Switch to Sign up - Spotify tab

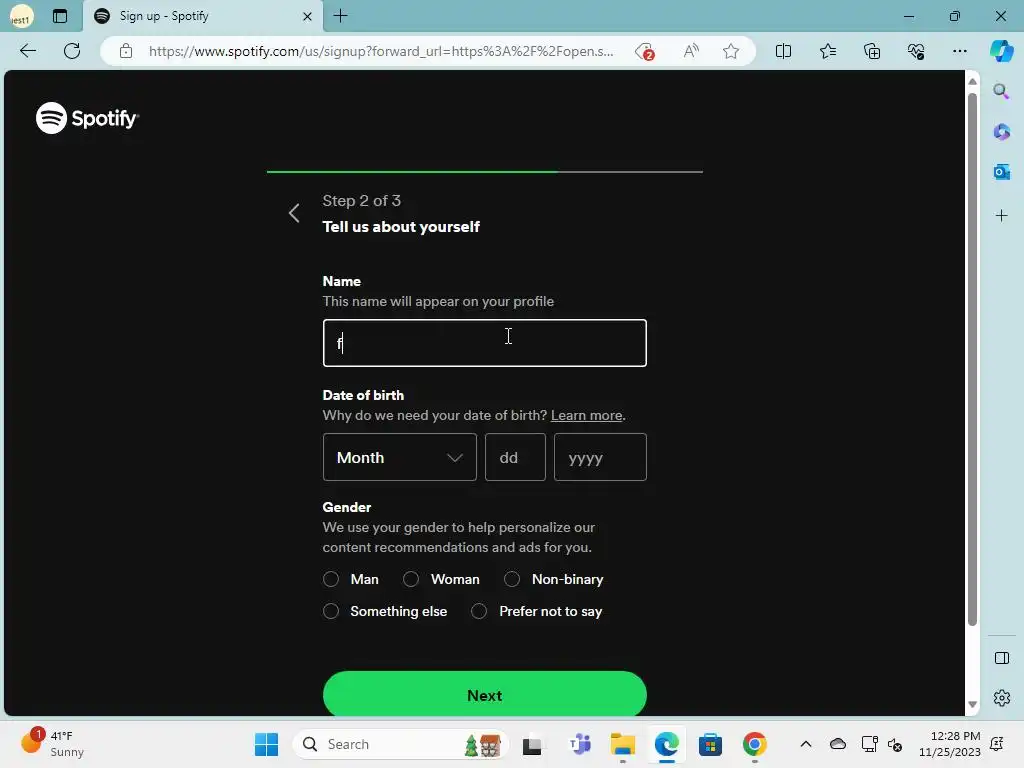coord(202,16)
